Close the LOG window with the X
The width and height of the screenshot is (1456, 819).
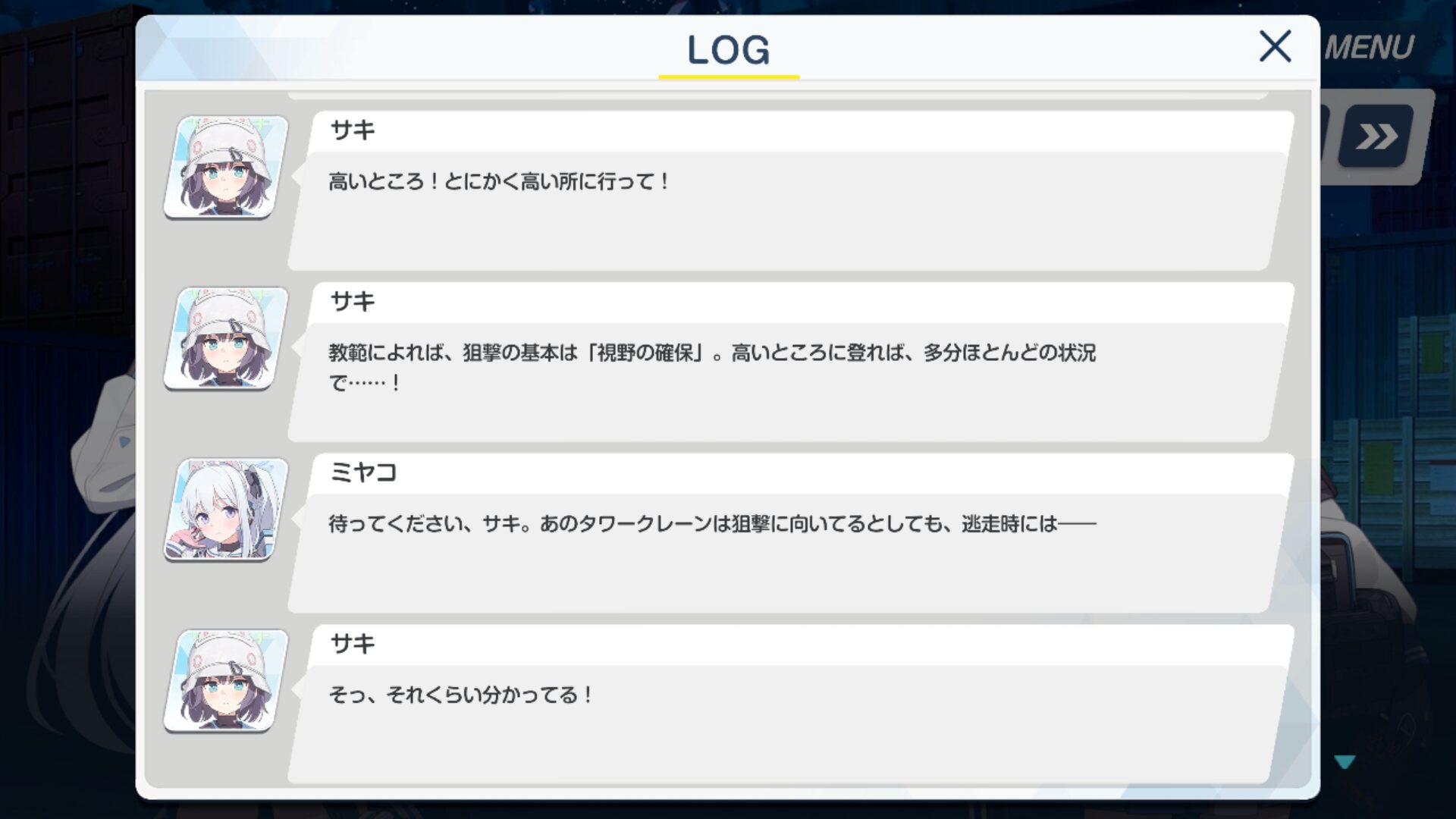[1275, 46]
